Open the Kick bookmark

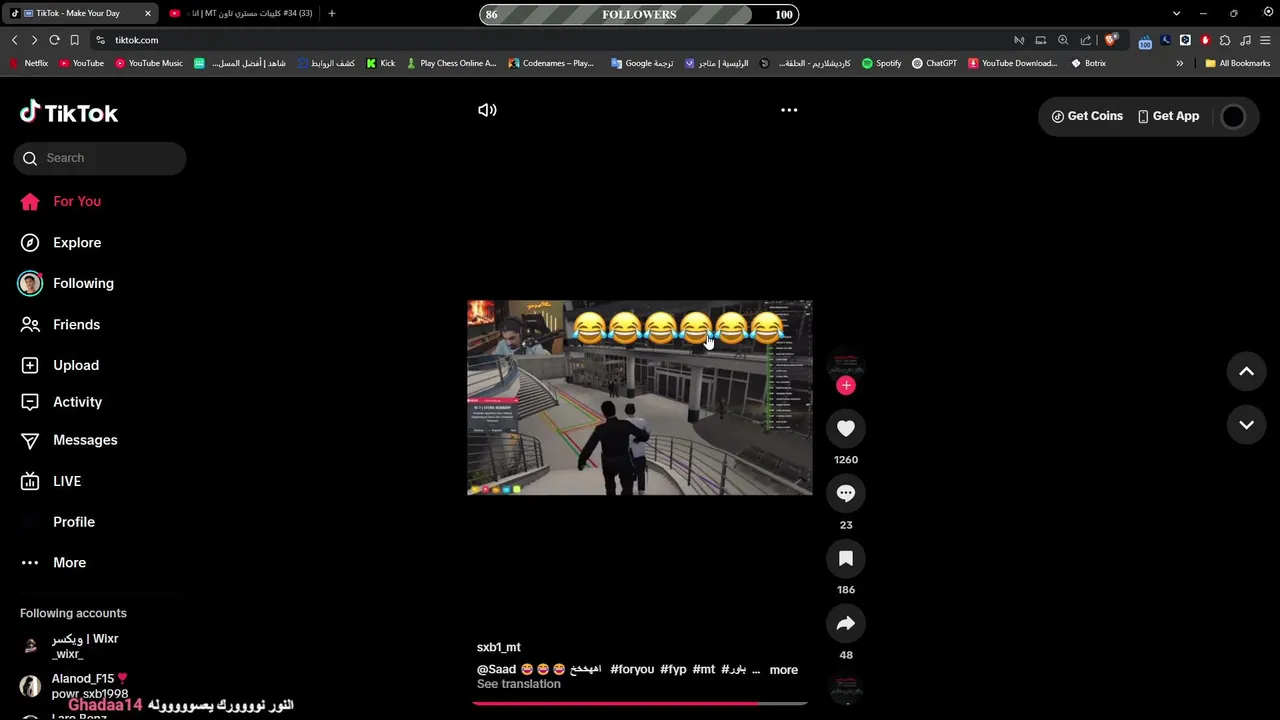pyautogui.click(x=380, y=63)
